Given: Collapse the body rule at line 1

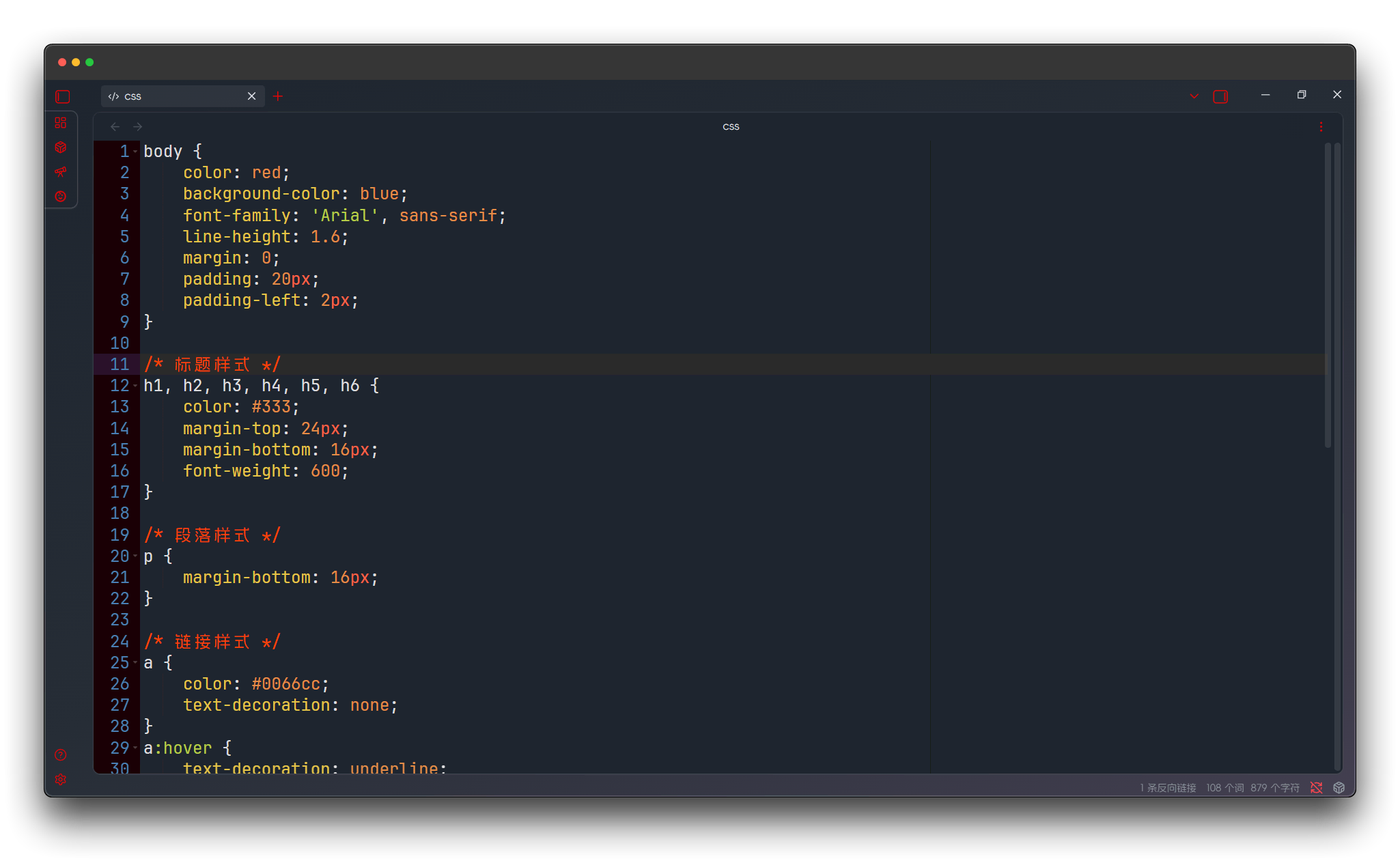Looking at the screenshot, I should (137, 152).
